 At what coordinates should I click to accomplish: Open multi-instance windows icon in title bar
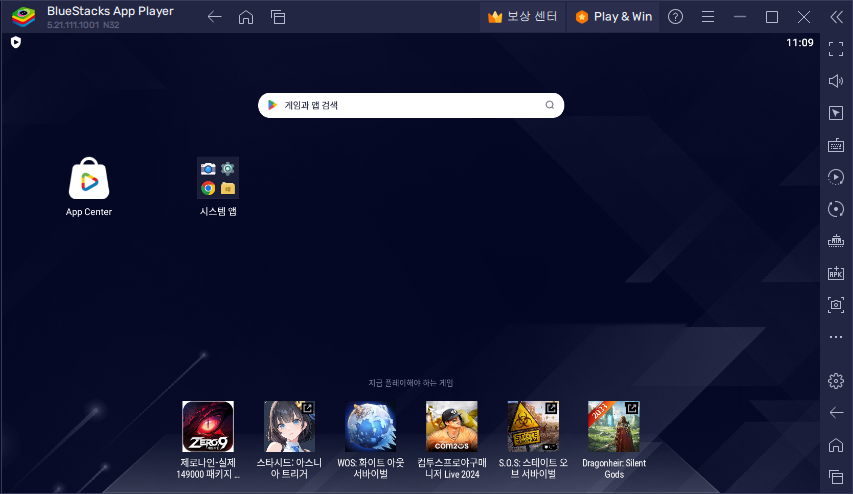(x=278, y=17)
